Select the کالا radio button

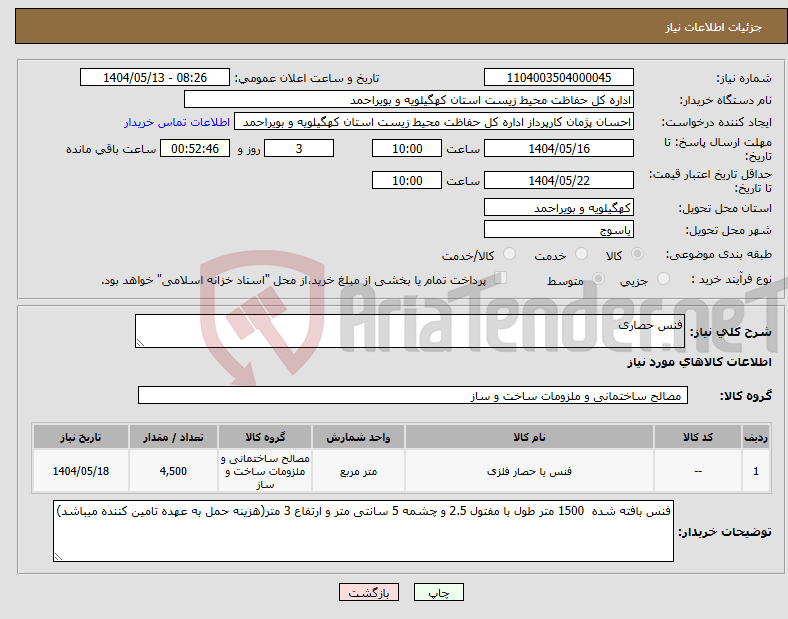point(637,254)
